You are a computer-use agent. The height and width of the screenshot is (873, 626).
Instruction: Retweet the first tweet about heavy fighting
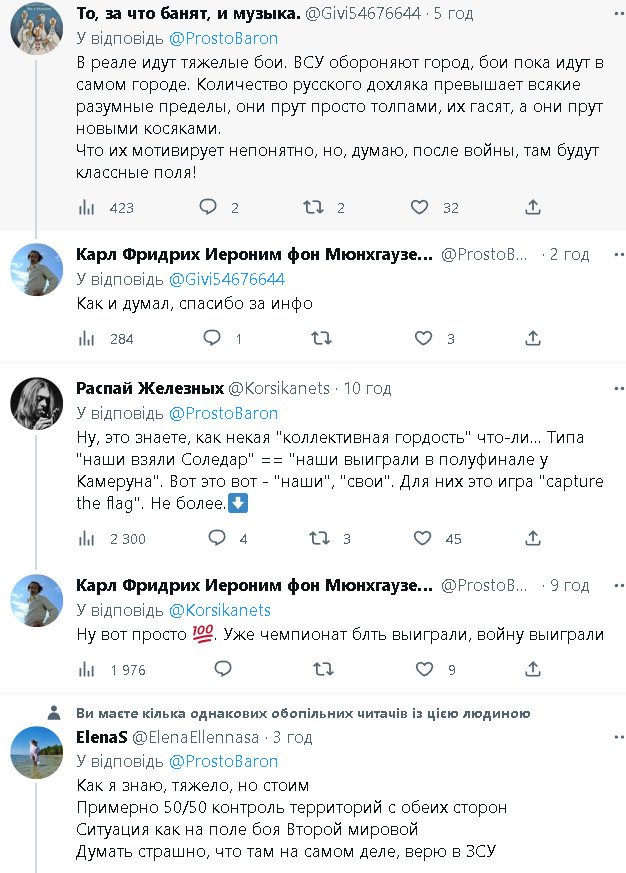point(313,207)
